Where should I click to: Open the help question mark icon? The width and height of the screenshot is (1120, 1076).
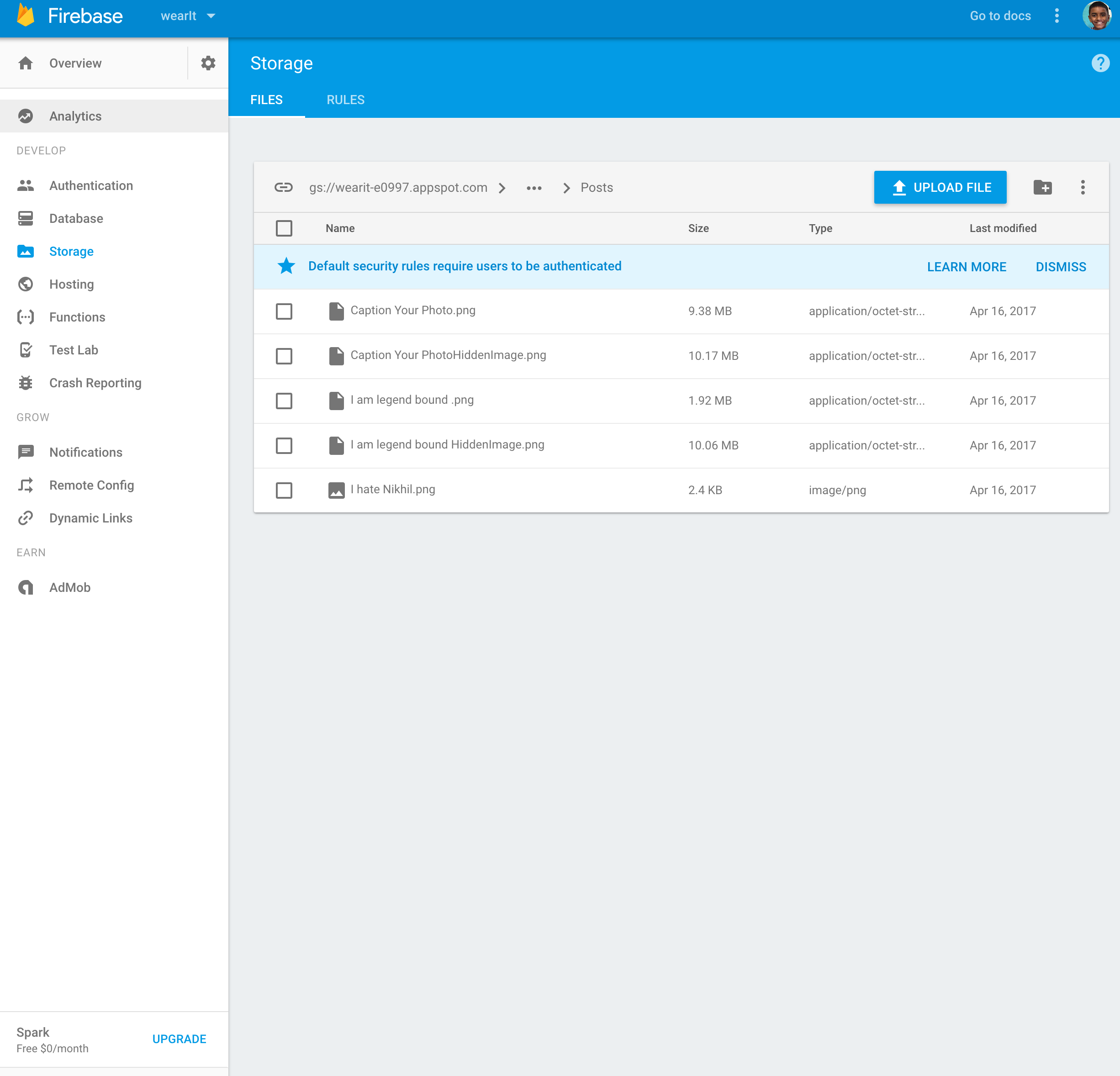click(1100, 63)
